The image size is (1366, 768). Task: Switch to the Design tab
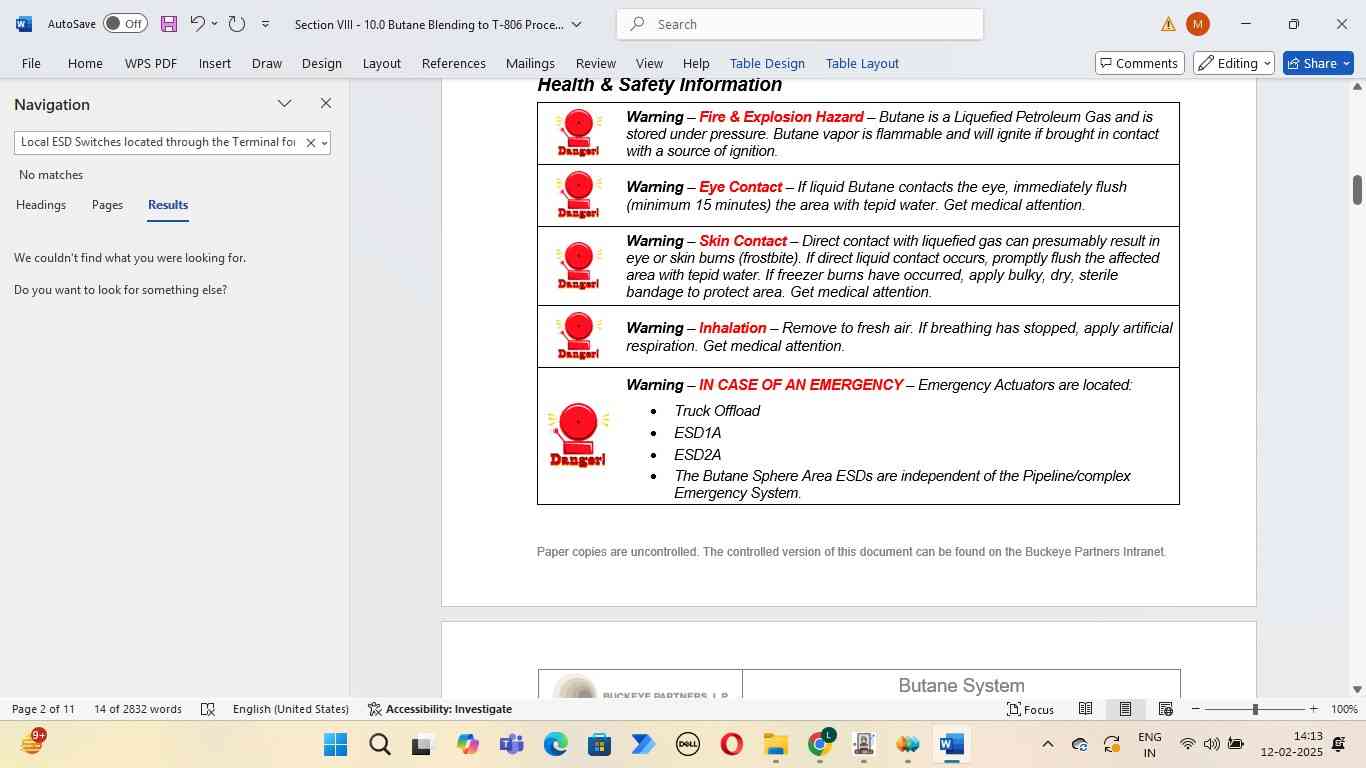pos(321,63)
